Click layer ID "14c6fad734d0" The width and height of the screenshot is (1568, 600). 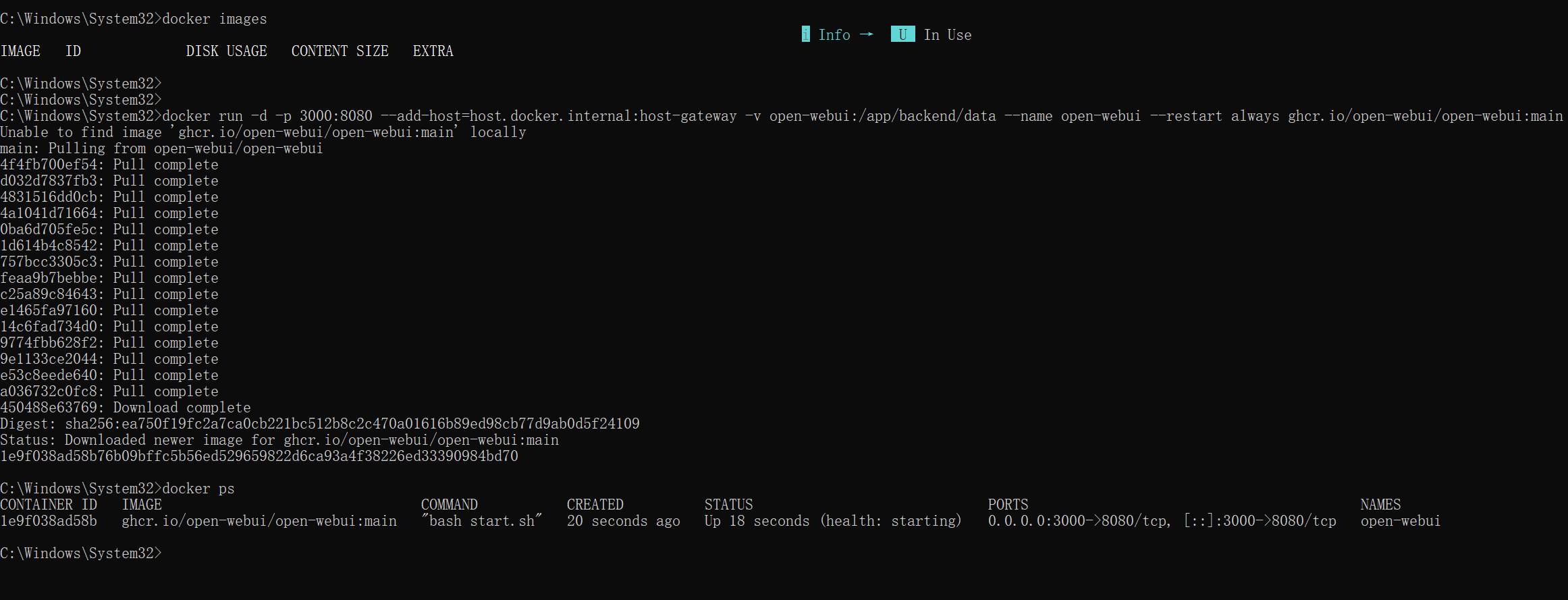(x=49, y=327)
